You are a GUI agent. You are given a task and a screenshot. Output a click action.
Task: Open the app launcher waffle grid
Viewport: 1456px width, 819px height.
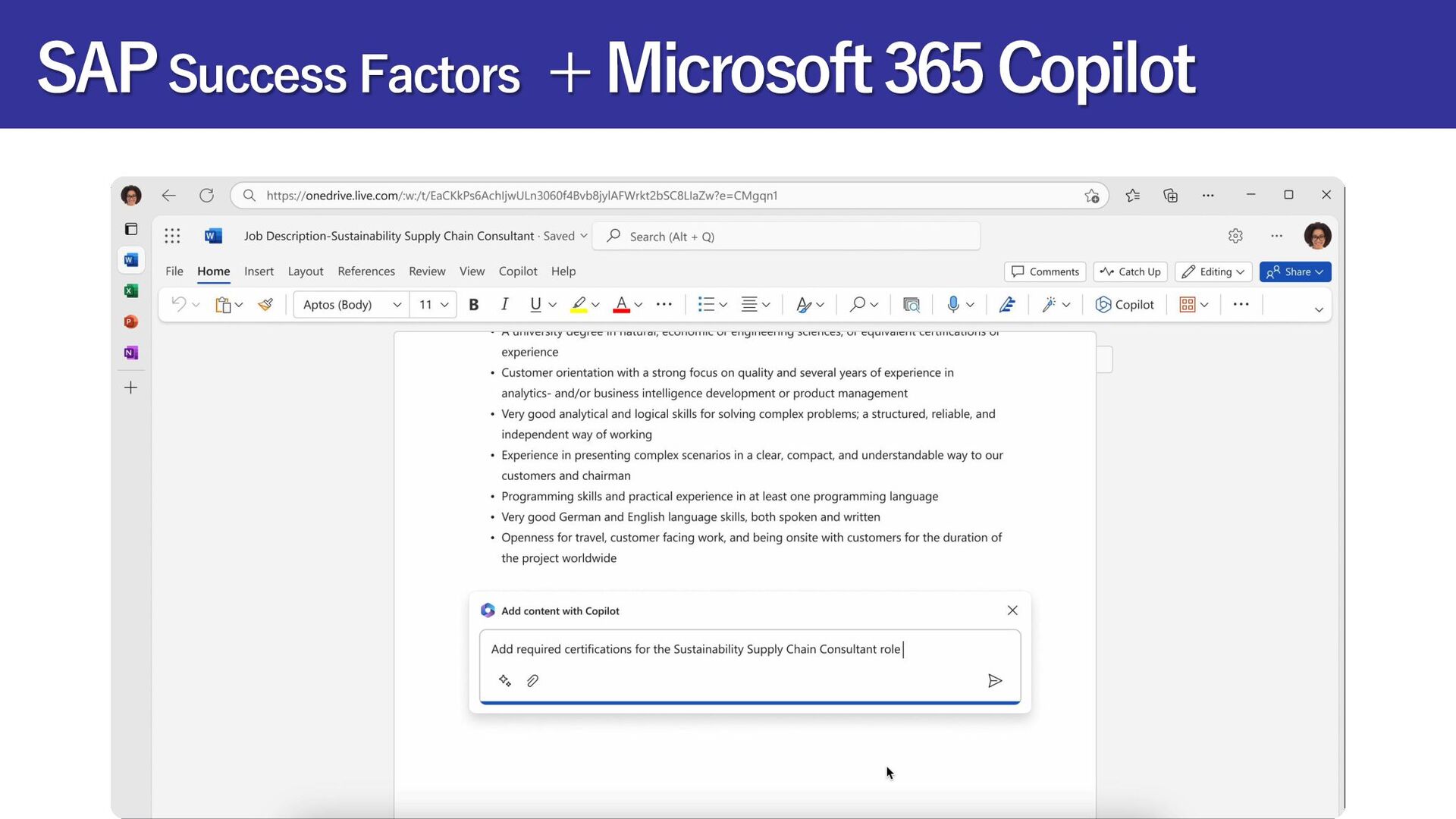coord(172,236)
